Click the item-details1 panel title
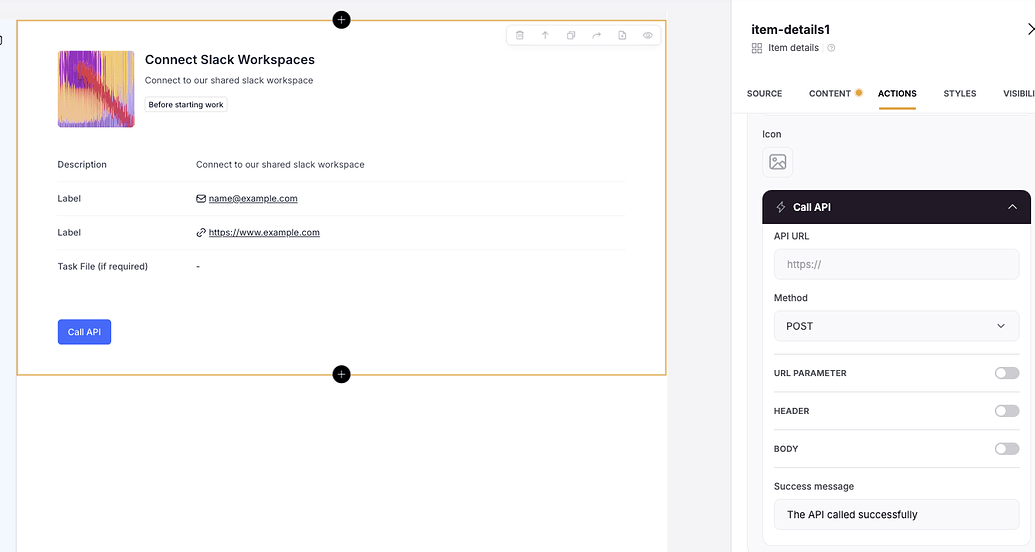This screenshot has width=1035, height=552. point(790,30)
